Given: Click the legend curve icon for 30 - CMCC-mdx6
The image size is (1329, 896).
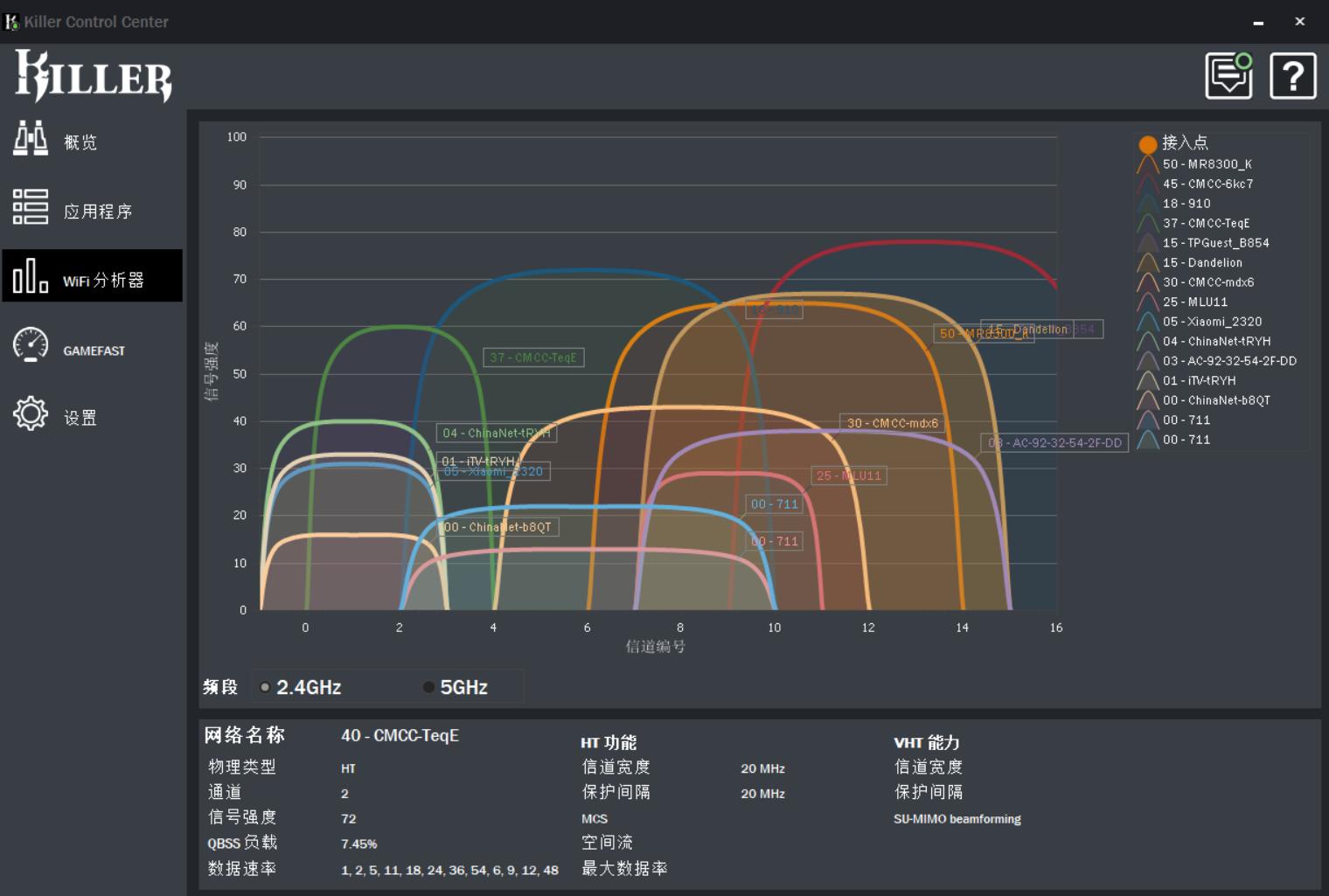Looking at the screenshot, I should [x=1148, y=282].
